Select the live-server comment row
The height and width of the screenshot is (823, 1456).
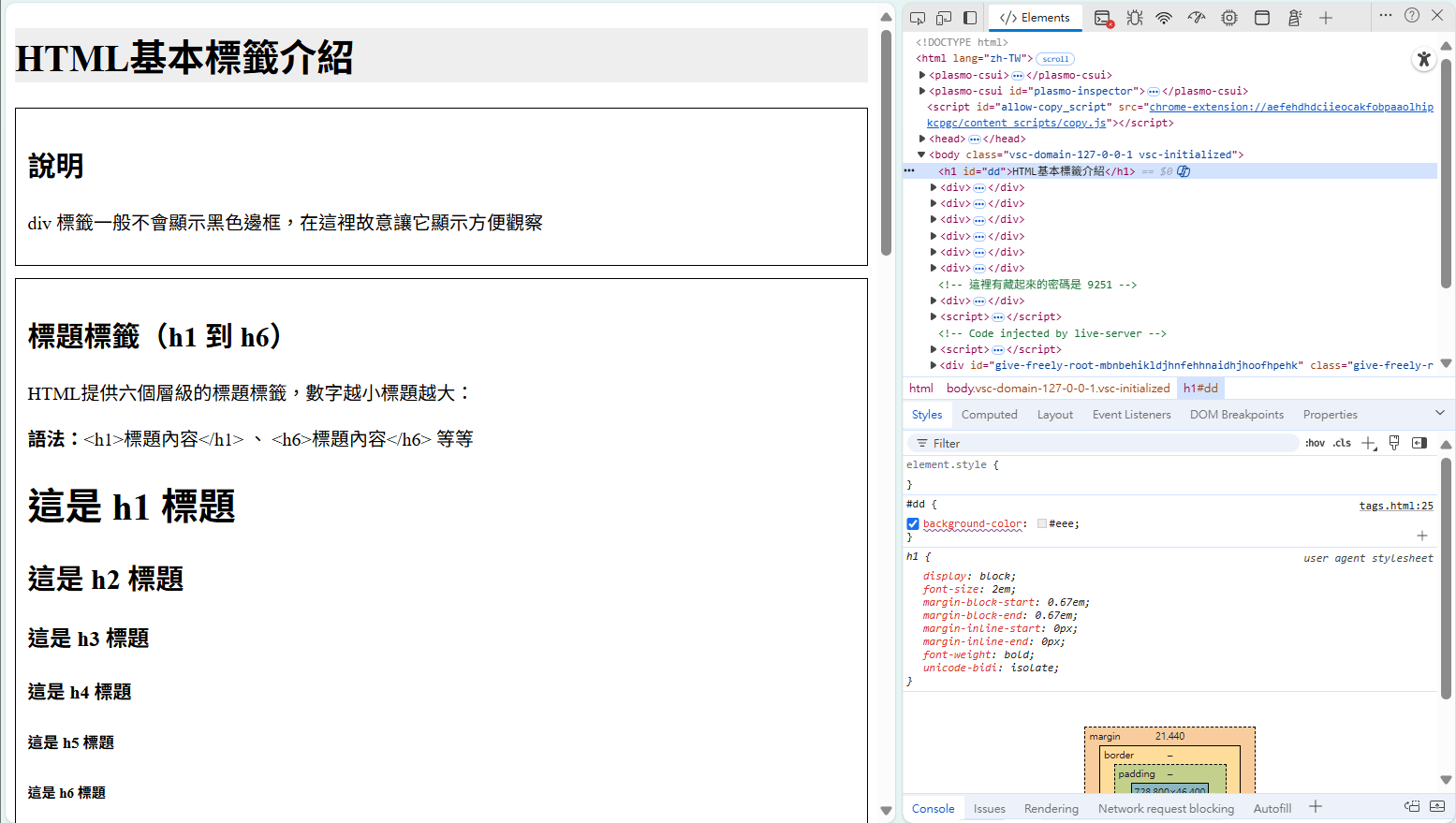[x=1052, y=333]
